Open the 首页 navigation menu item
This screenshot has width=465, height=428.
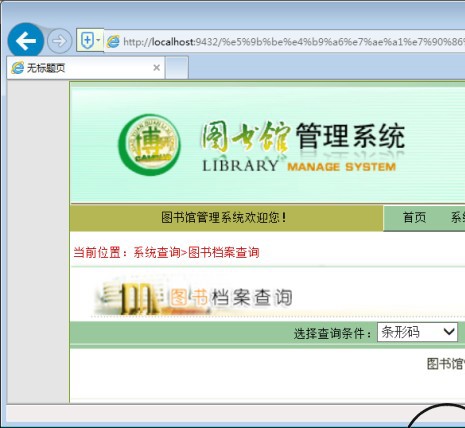(x=414, y=218)
